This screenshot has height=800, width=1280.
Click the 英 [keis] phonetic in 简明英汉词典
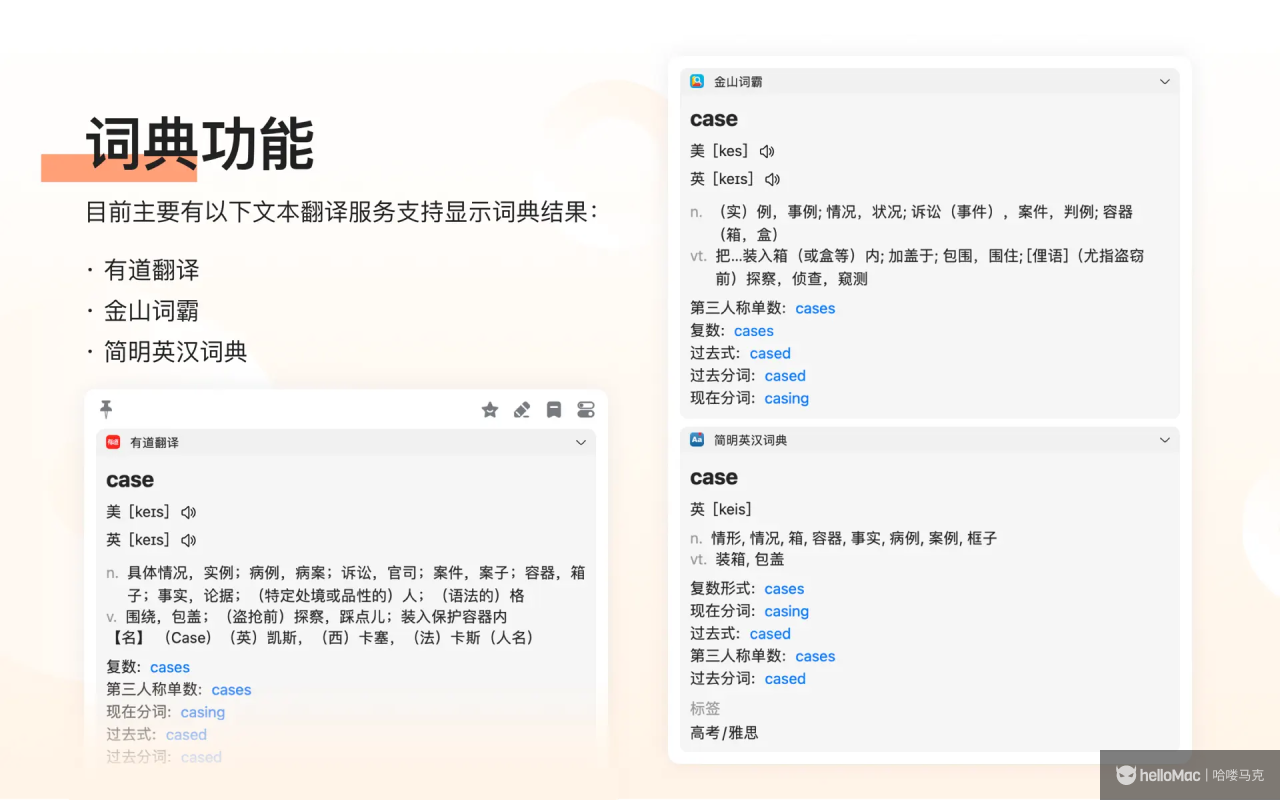[x=721, y=509]
